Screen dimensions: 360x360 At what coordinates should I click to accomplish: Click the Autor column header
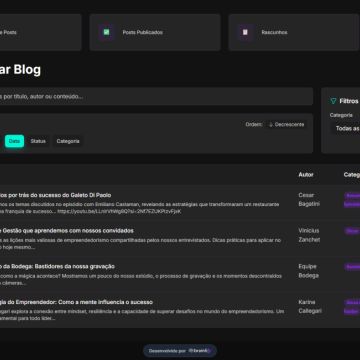click(x=306, y=174)
